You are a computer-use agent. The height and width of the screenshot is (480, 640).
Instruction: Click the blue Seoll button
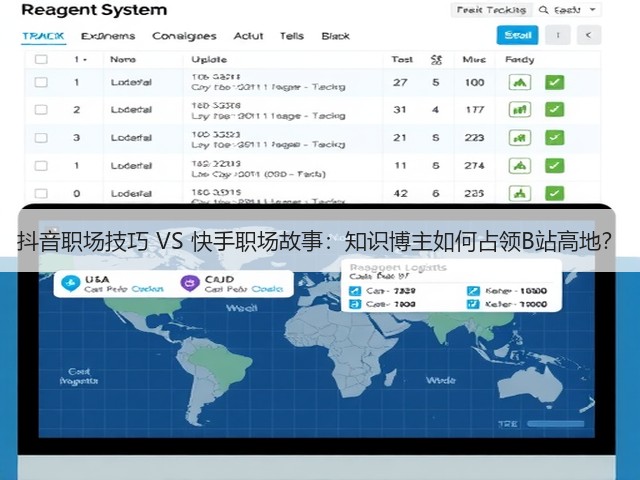coord(517,35)
